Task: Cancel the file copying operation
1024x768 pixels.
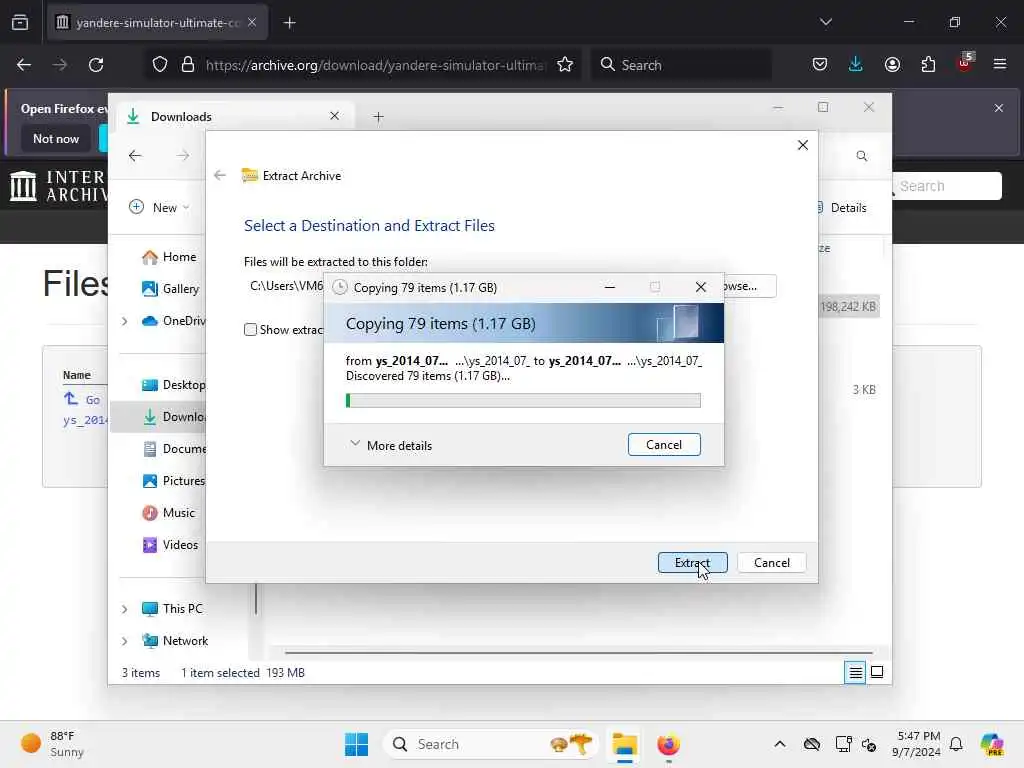Action: click(664, 445)
